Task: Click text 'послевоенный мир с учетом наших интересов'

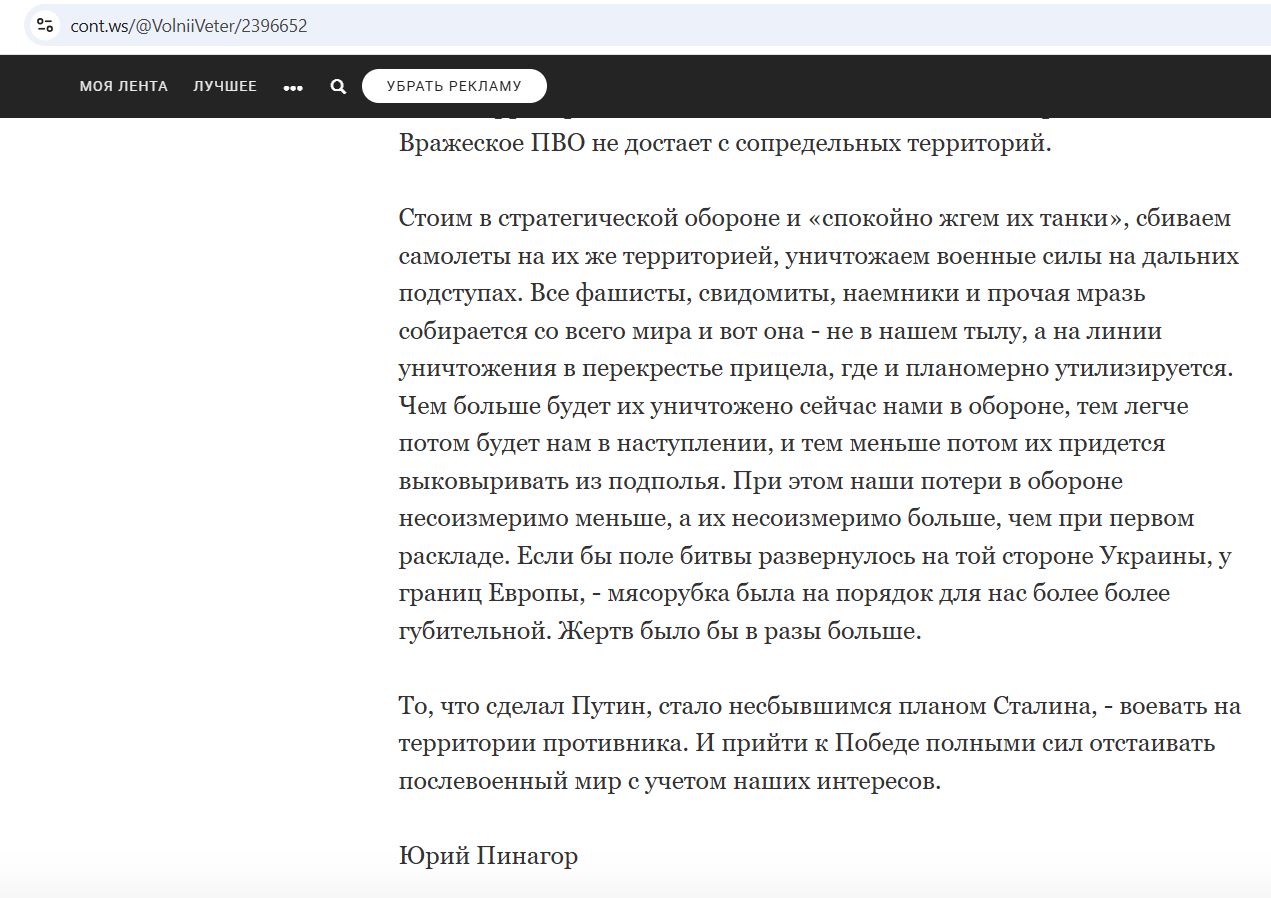Action: click(x=667, y=781)
